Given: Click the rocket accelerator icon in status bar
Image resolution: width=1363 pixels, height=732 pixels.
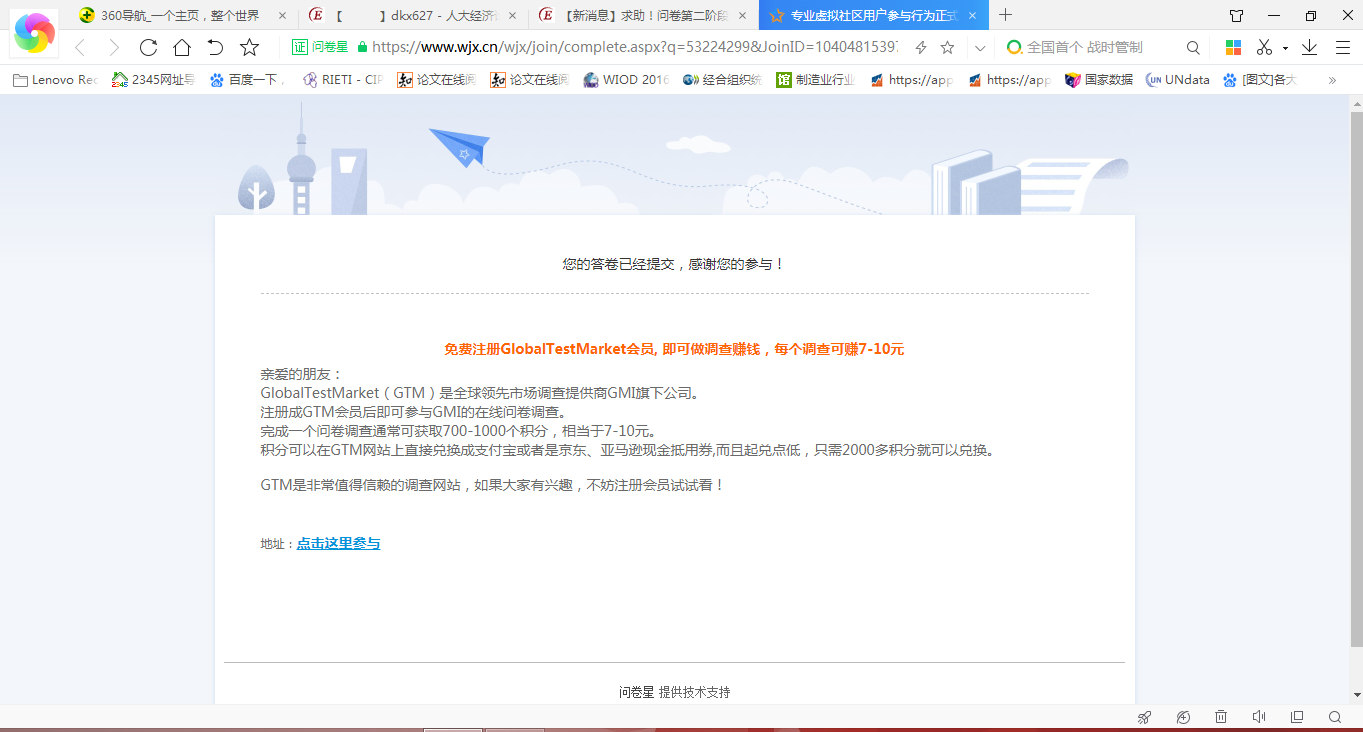Looking at the screenshot, I should click(x=1145, y=717).
